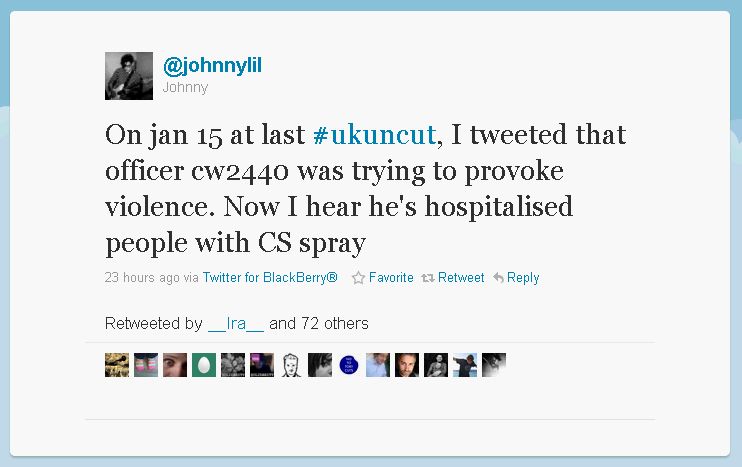
Task: Open the blue circle 'No to Tory Cuts' avatar
Action: [349, 365]
